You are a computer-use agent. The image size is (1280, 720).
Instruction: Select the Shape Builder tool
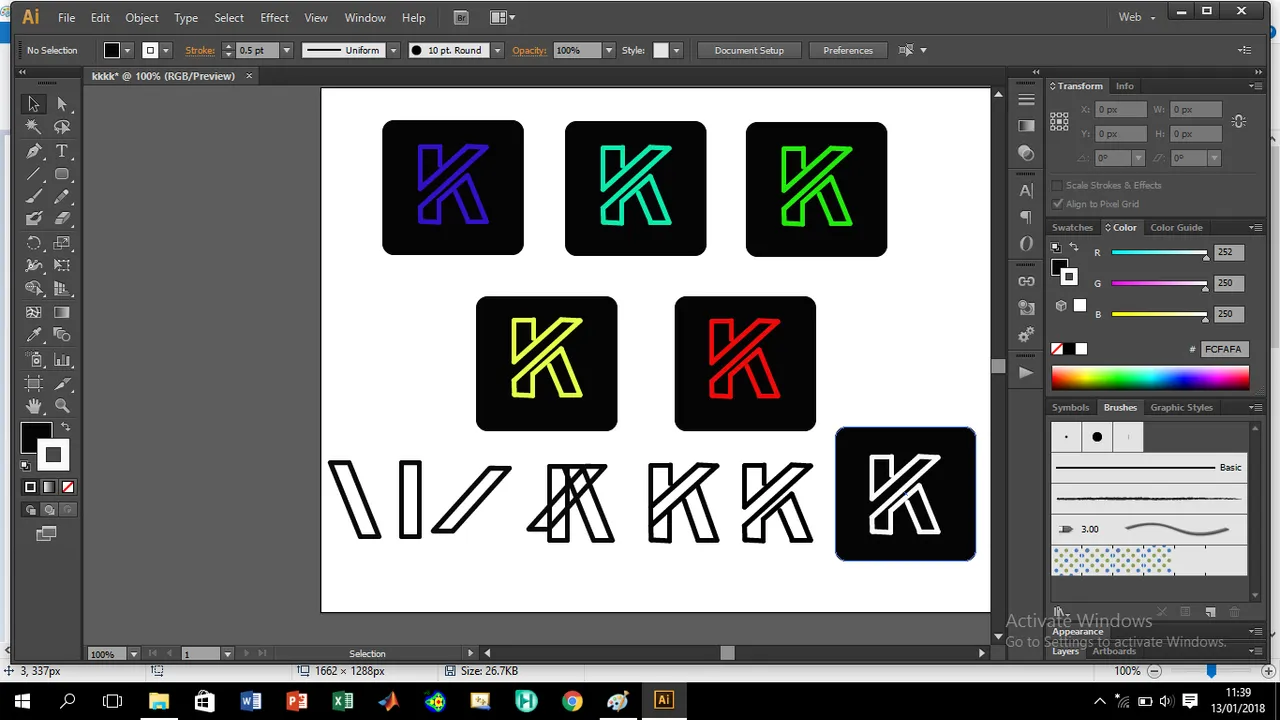click(x=34, y=289)
